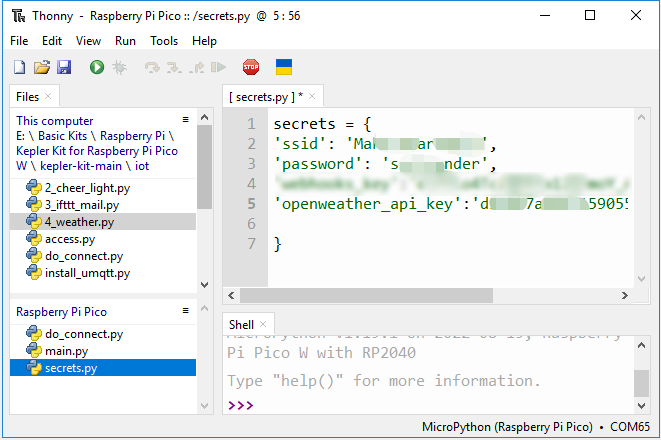The width and height of the screenshot is (661, 440).
Task: Click the 'E:' drive path link
Action: tap(21, 136)
